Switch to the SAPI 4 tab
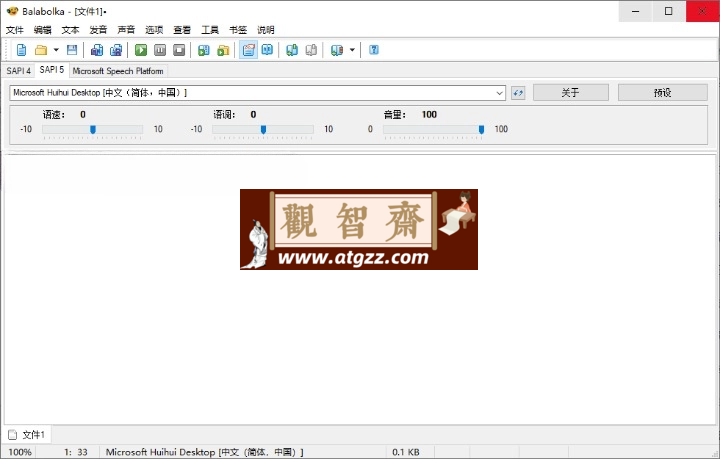 click(18, 71)
